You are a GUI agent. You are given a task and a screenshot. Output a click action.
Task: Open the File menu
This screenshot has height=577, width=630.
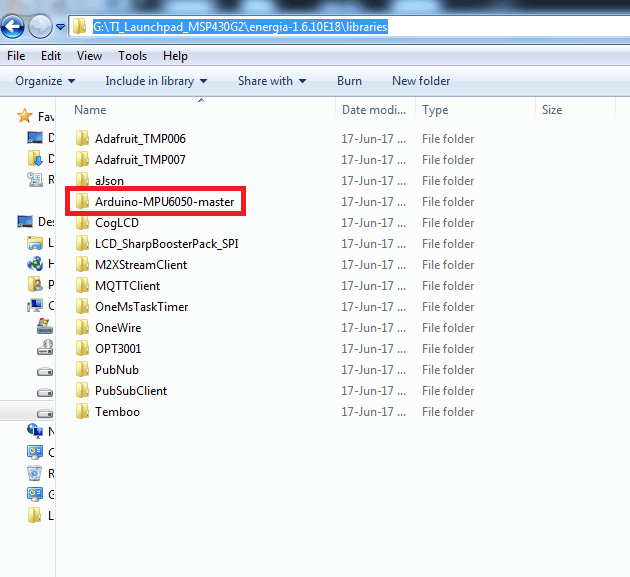pos(16,56)
